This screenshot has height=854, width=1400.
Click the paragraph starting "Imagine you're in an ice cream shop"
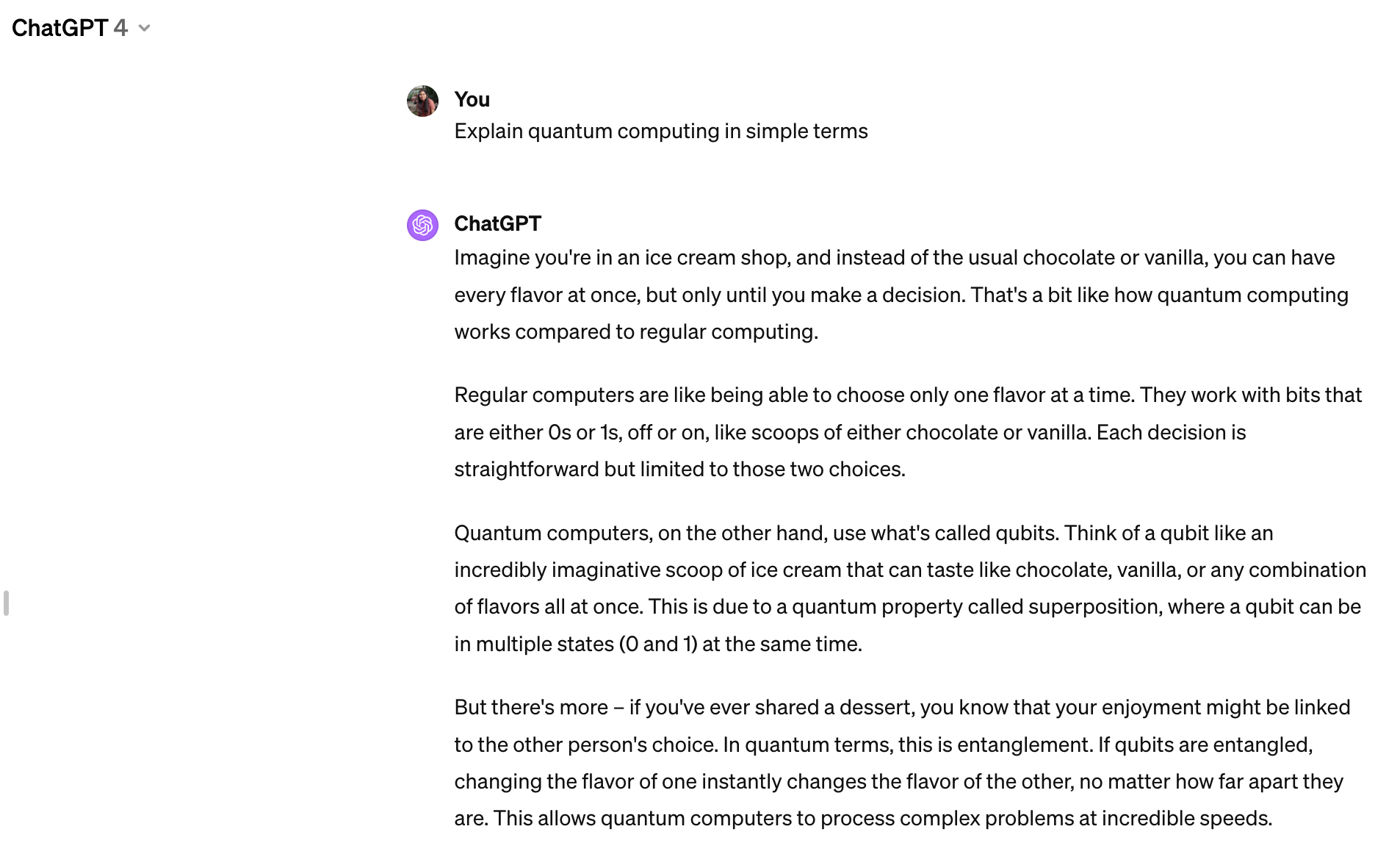901,294
